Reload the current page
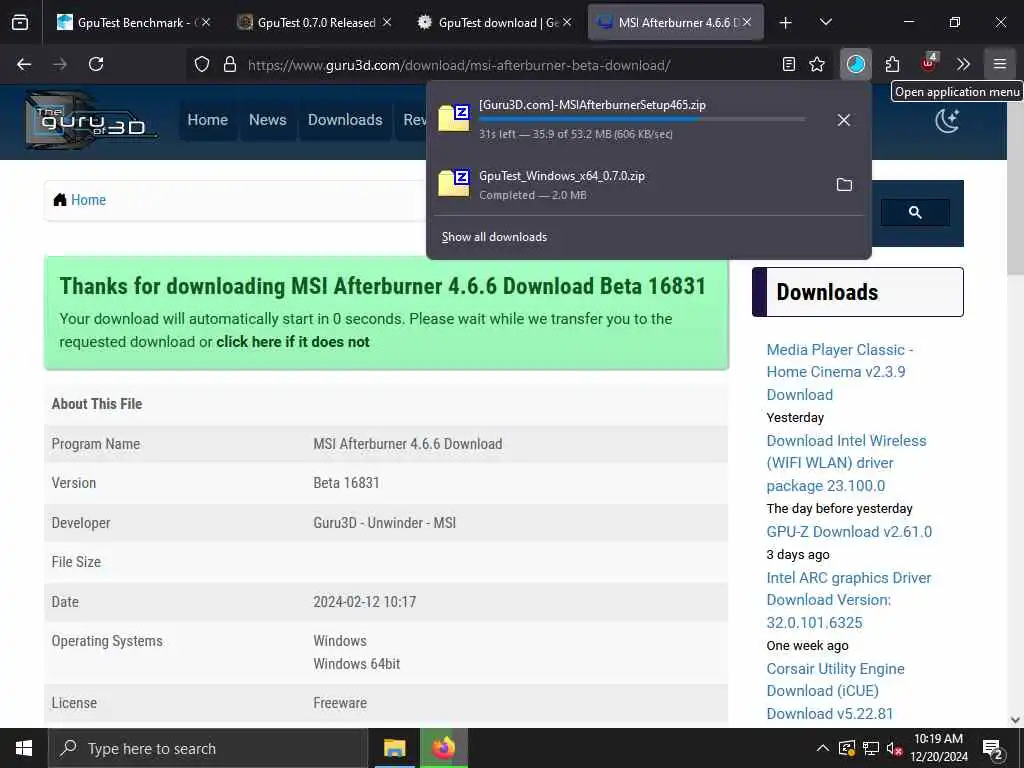The width and height of the screenshot is (1024, 768). point(96,64)
